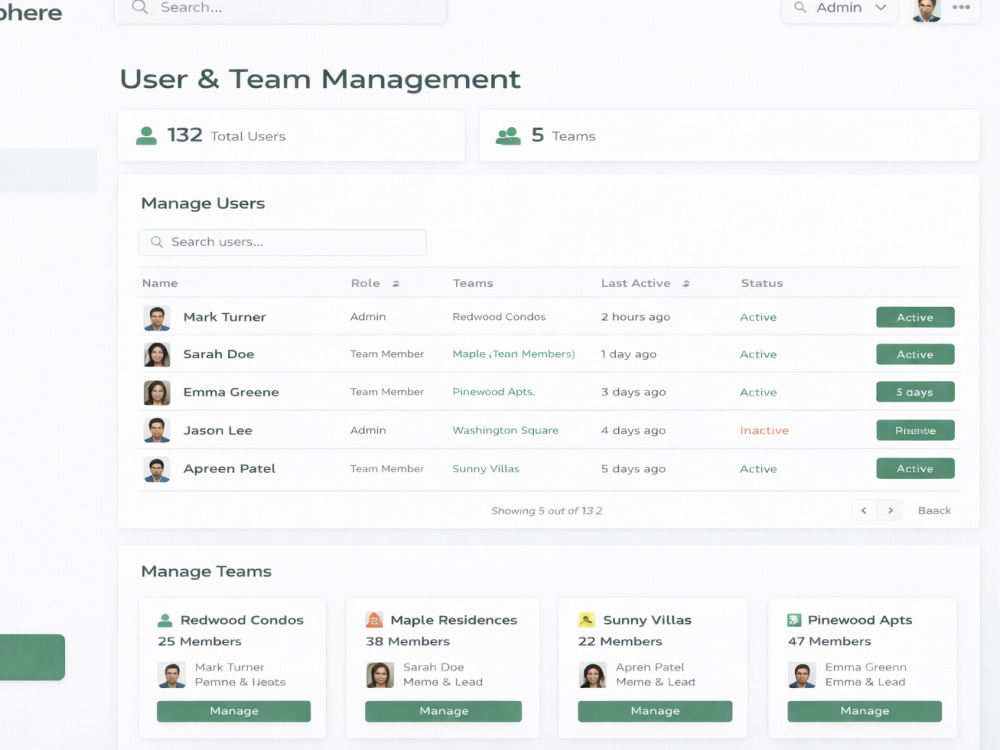Click the top Search field
The height and width of the screenshot is (750, 1000).
[x=281, y=10]
